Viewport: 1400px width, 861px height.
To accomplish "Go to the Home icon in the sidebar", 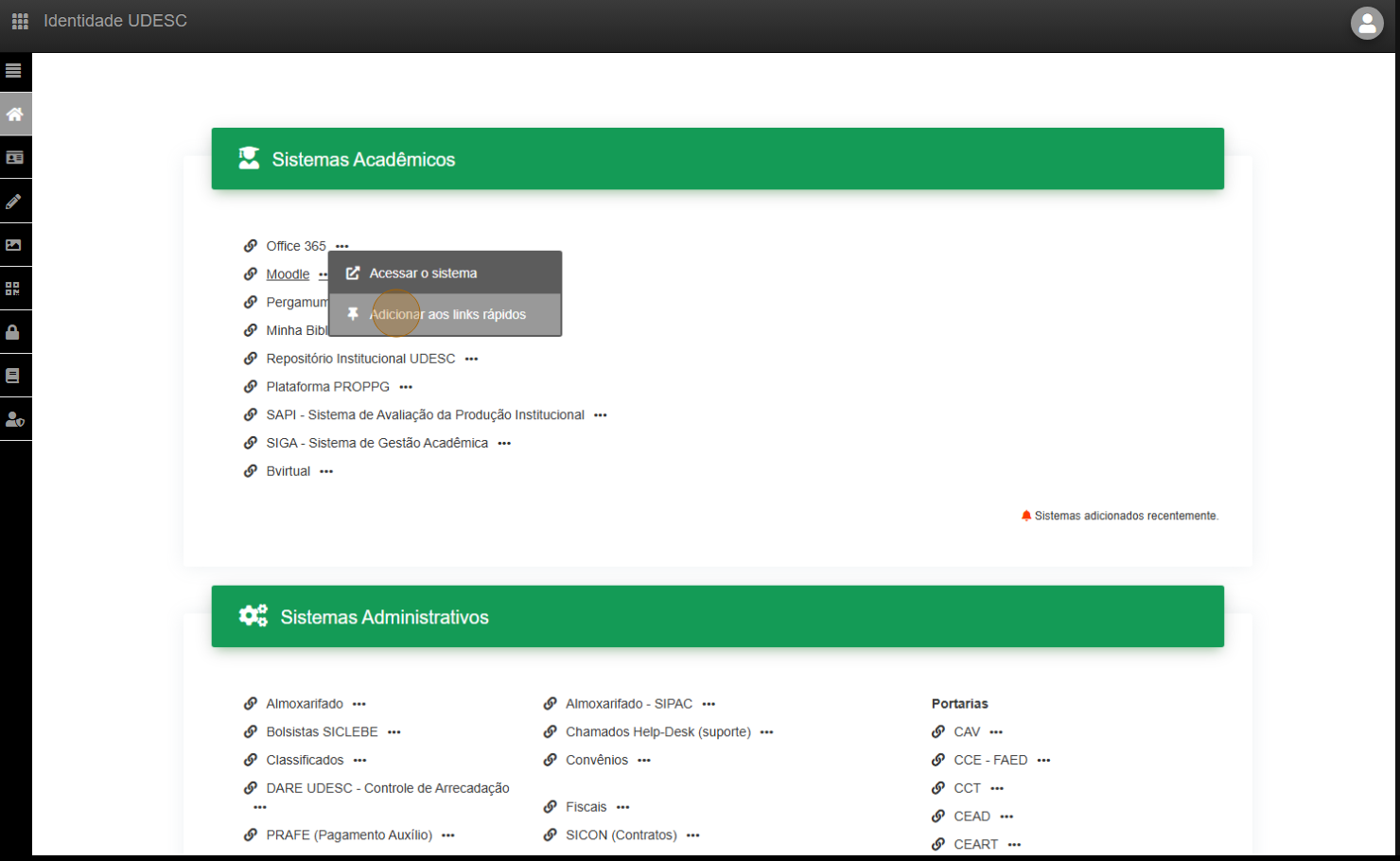I will click(14, 114).
